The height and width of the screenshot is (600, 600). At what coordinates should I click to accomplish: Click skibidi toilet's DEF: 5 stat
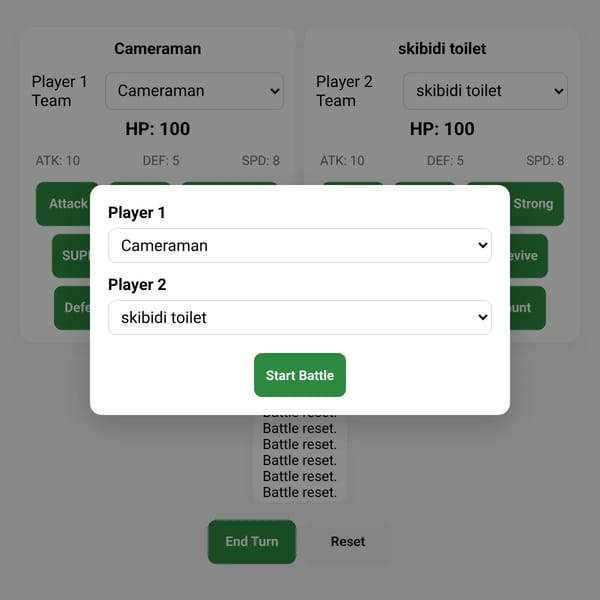(445, 160)
